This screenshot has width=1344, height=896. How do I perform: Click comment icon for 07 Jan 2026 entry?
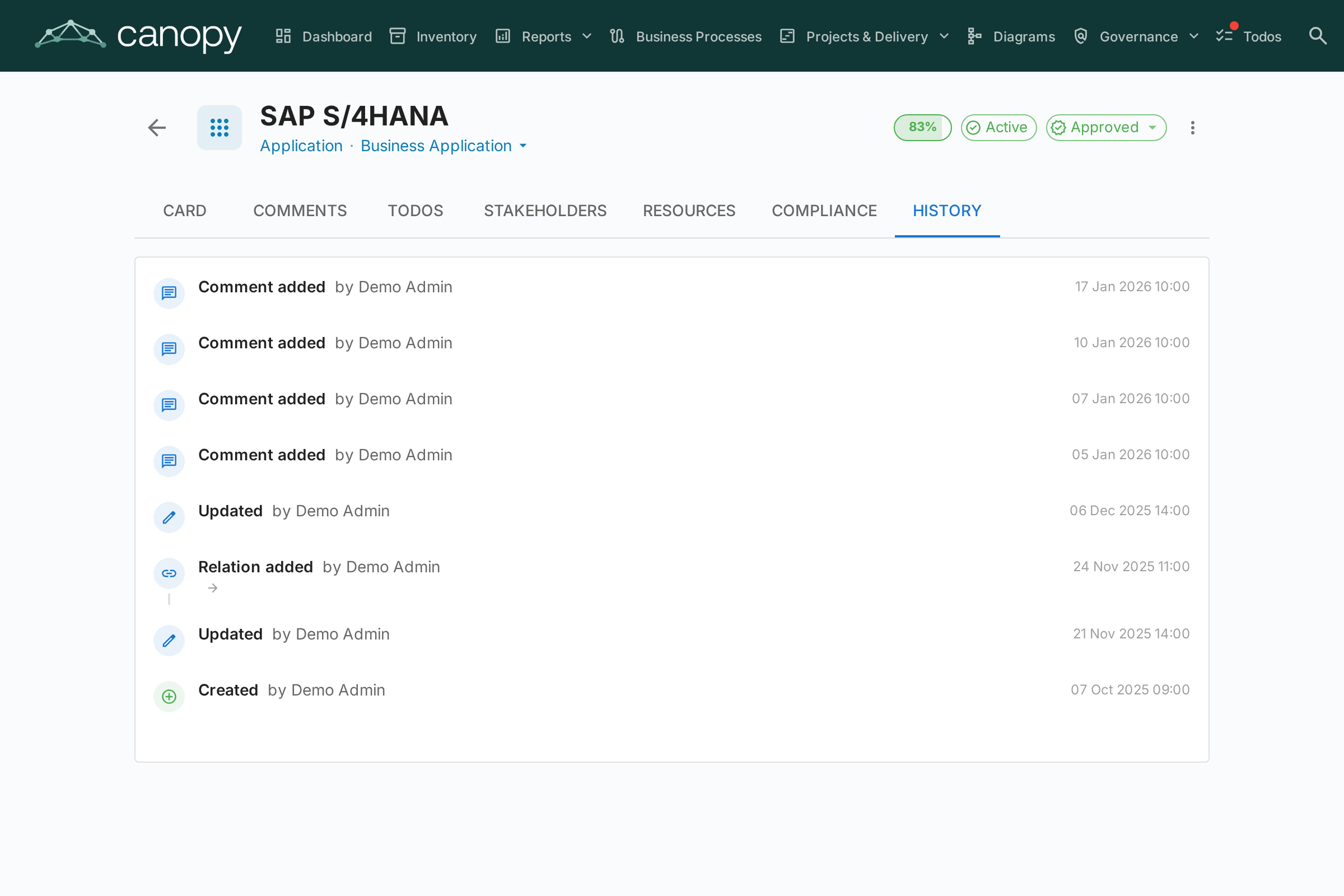coord(169,405)
